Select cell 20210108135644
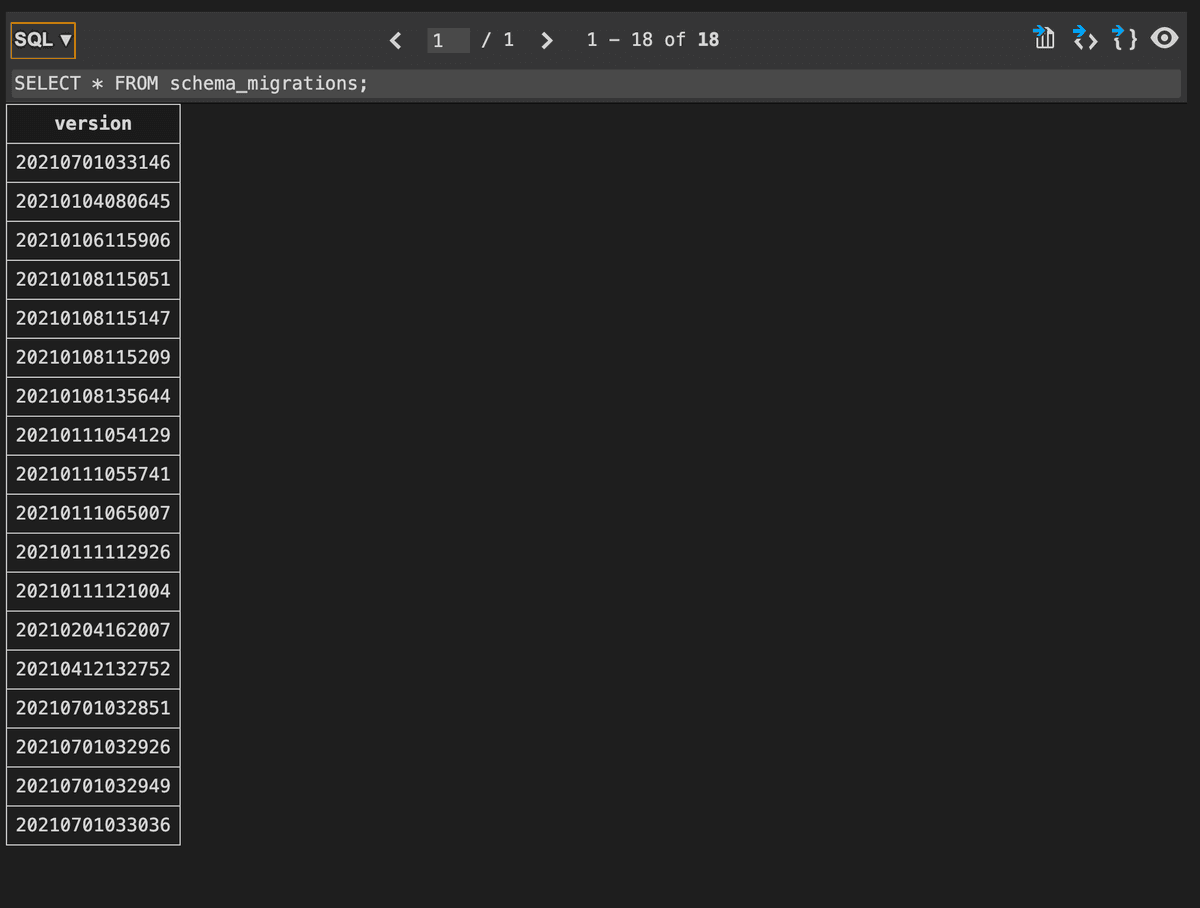Image resolution: width=1200 pixels, height=908 pixels. click(93, 396)
